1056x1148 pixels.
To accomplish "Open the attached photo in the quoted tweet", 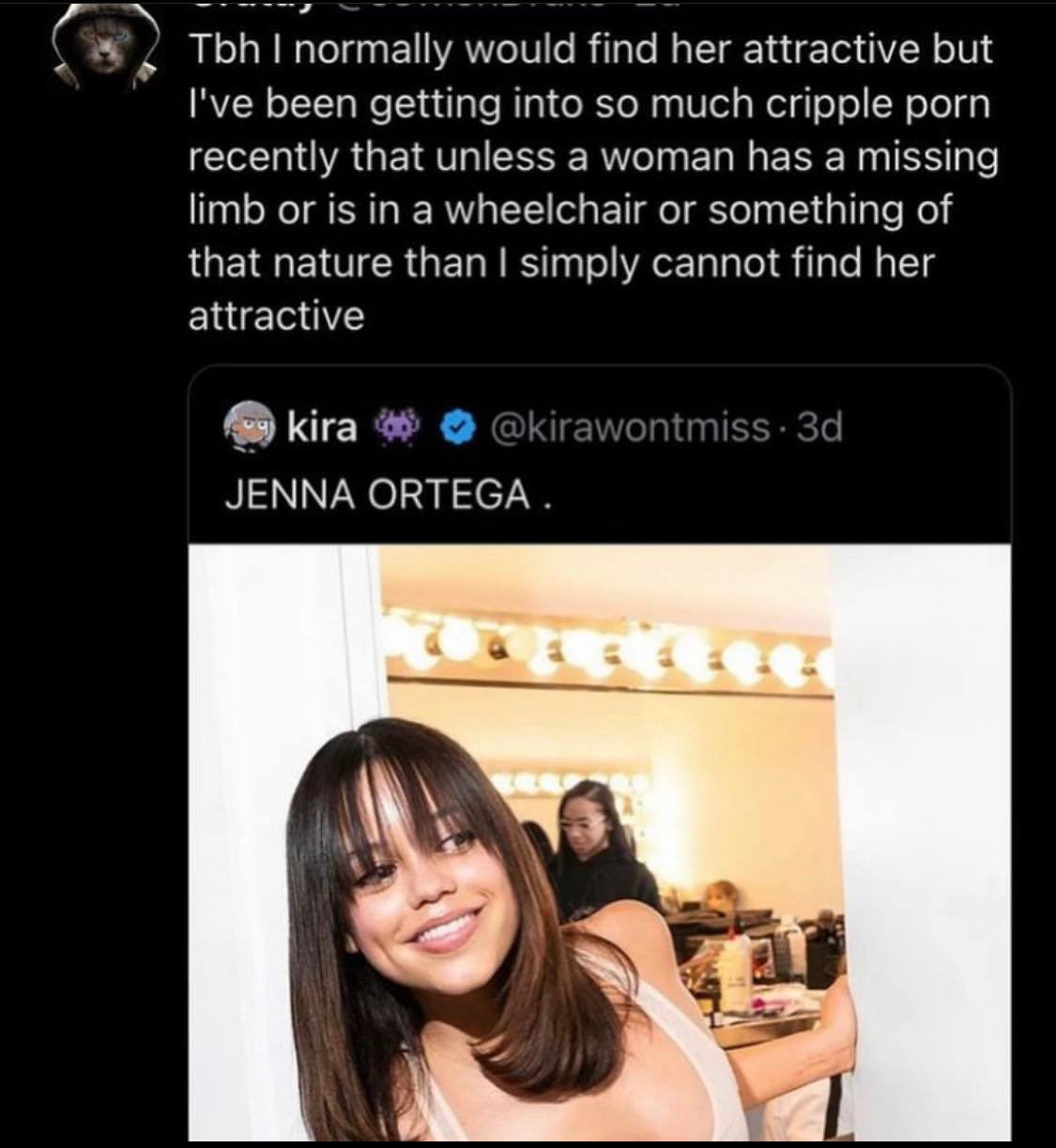I will (600, 843).
